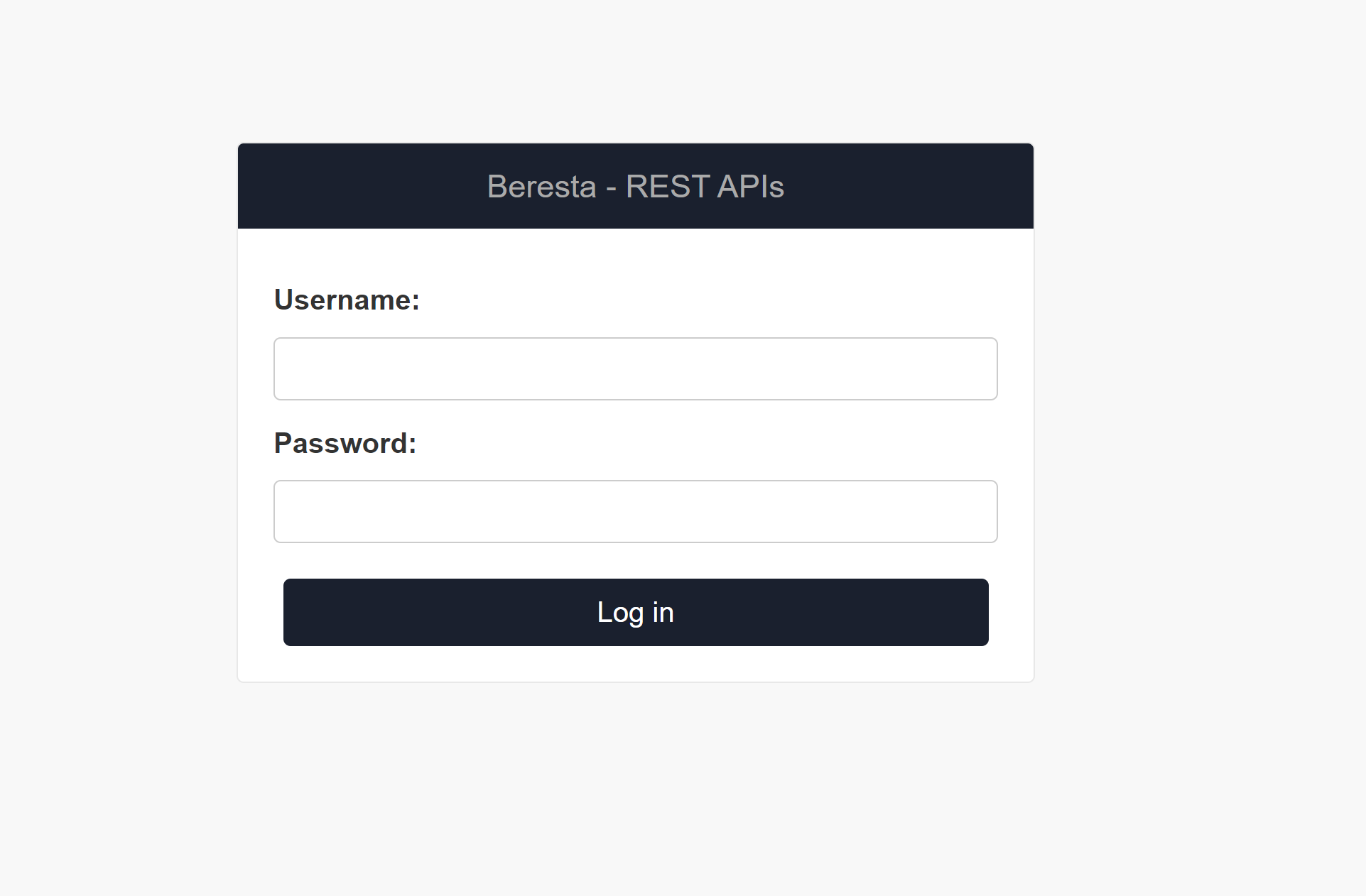
Task: Activate the empty Password box
Action: coord(635,511)
